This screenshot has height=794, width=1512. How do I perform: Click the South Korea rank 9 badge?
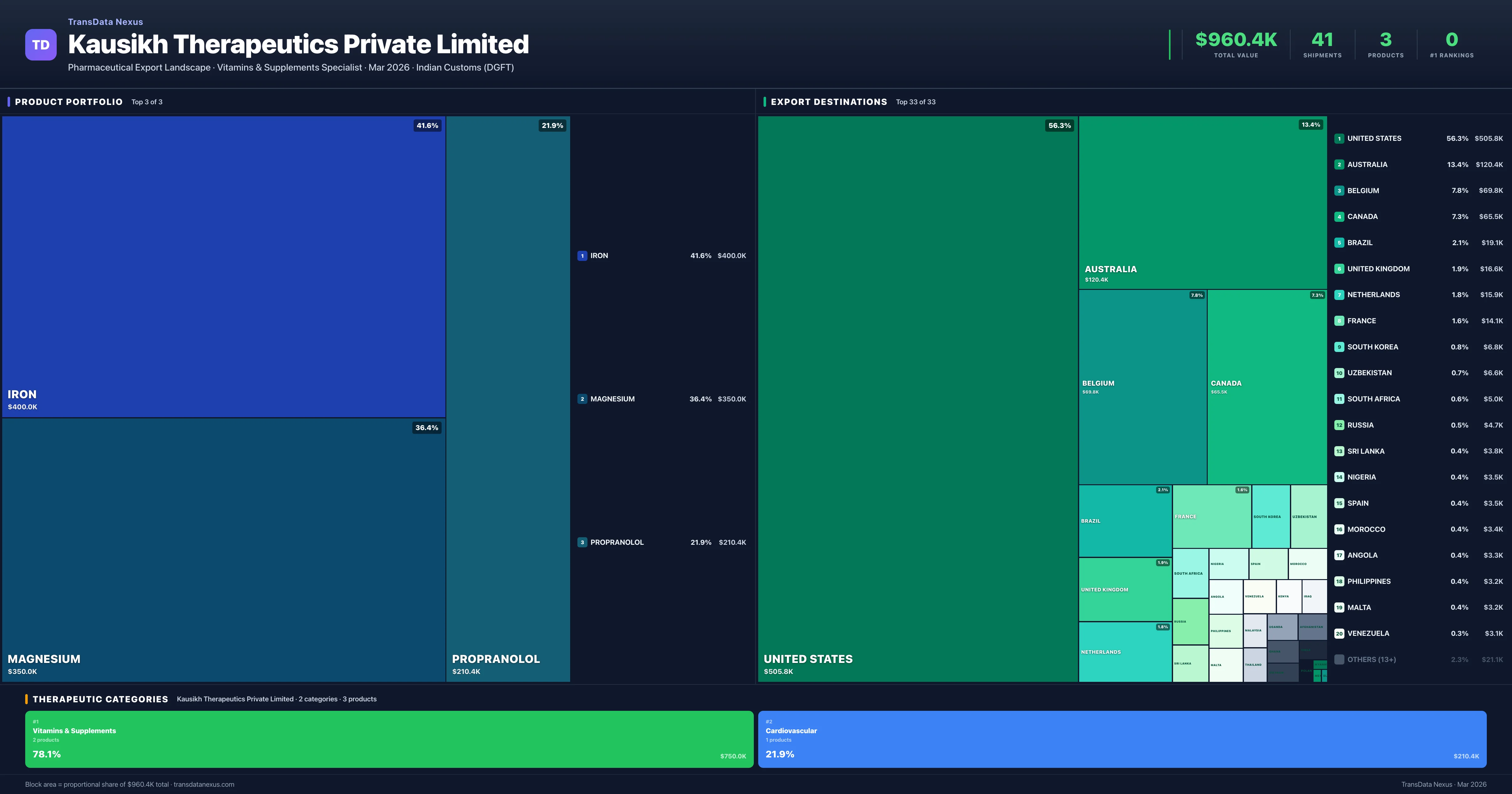point(1339,347)
